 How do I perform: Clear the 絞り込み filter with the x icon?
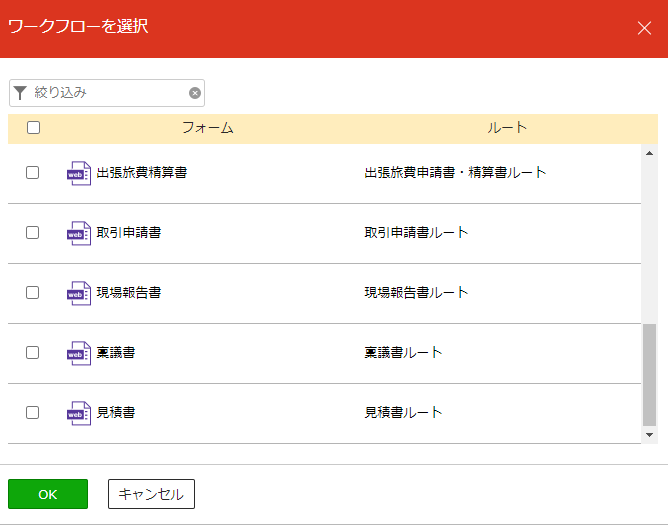pyautogui.click(x=195, y=93)
